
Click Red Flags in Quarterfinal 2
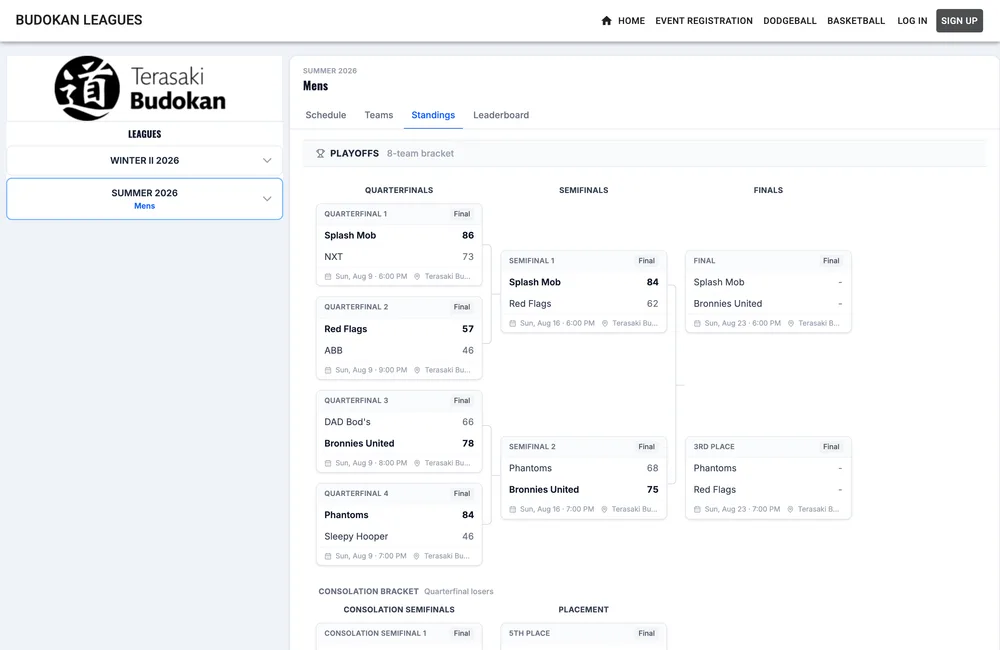[346, 329]
